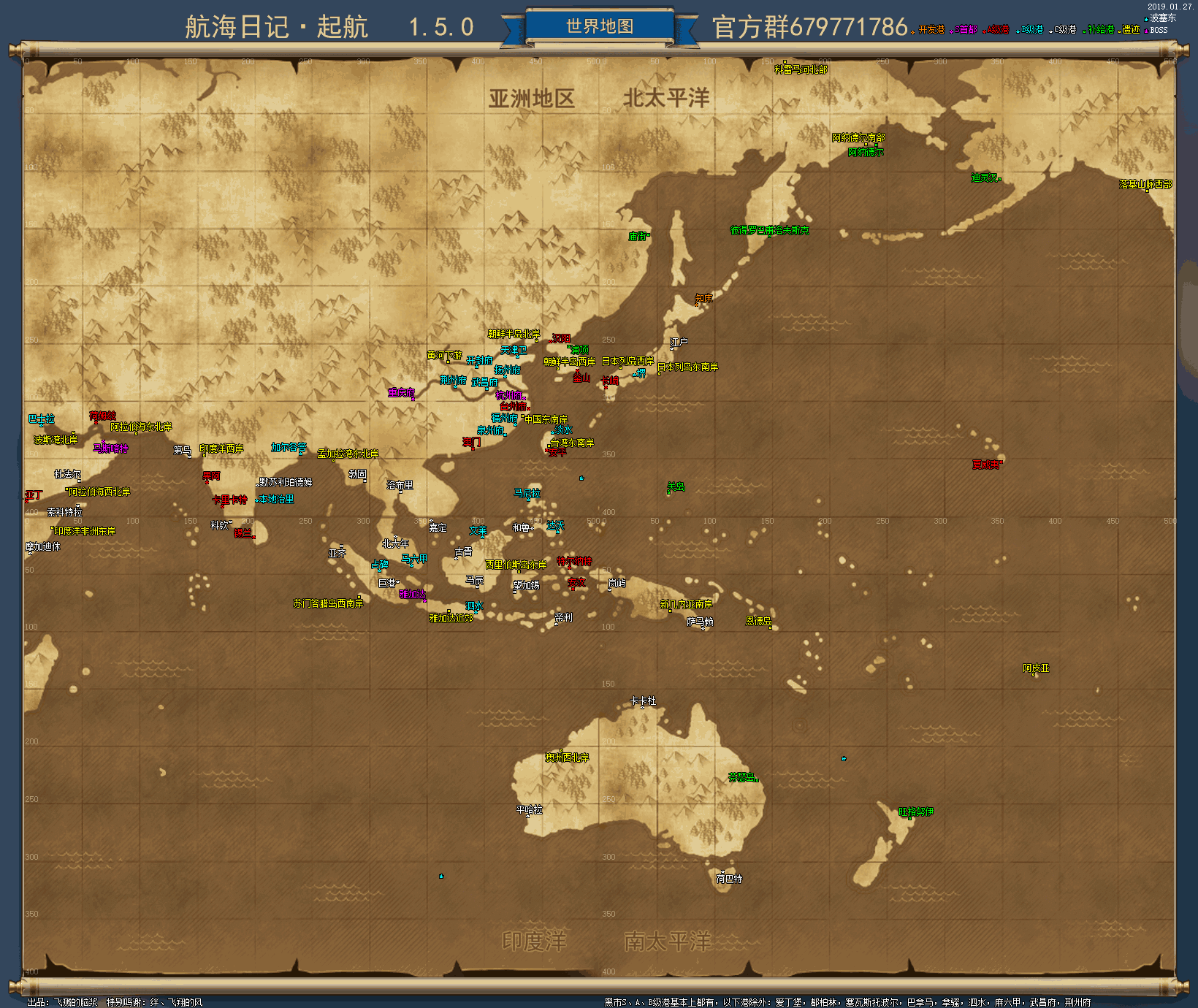Select the 波塞东 legend marker

[1161, 18]
